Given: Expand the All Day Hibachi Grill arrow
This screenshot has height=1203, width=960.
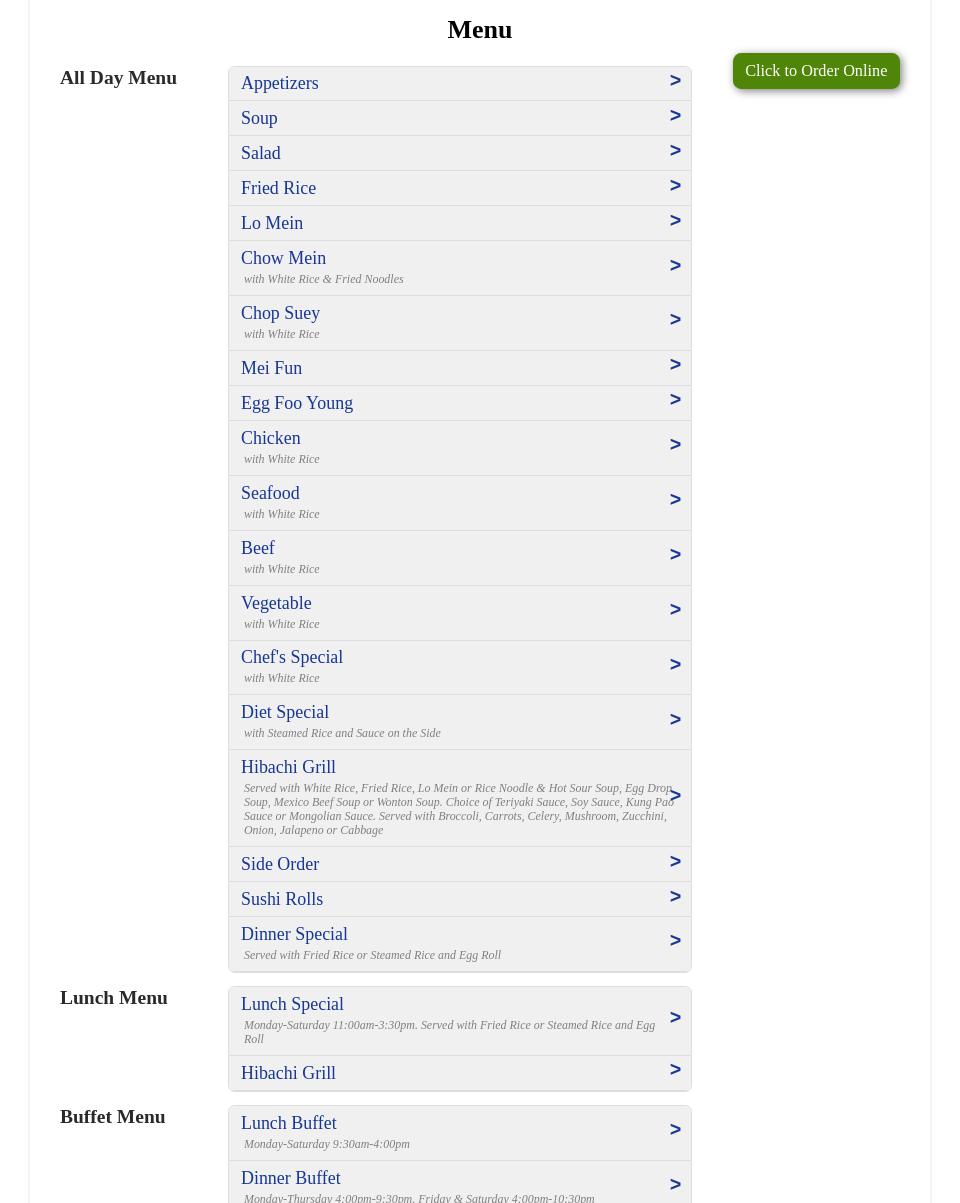Looking at the screenshot, I should pyautogui.click(x=675, y=796).
